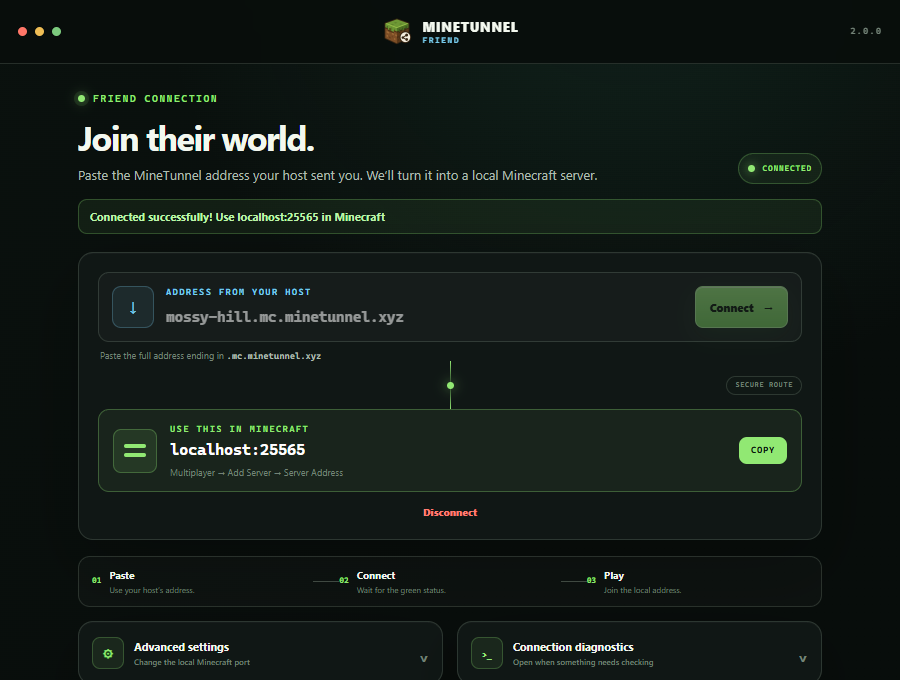Click the red Disconnect link

(x=450, y=512)
